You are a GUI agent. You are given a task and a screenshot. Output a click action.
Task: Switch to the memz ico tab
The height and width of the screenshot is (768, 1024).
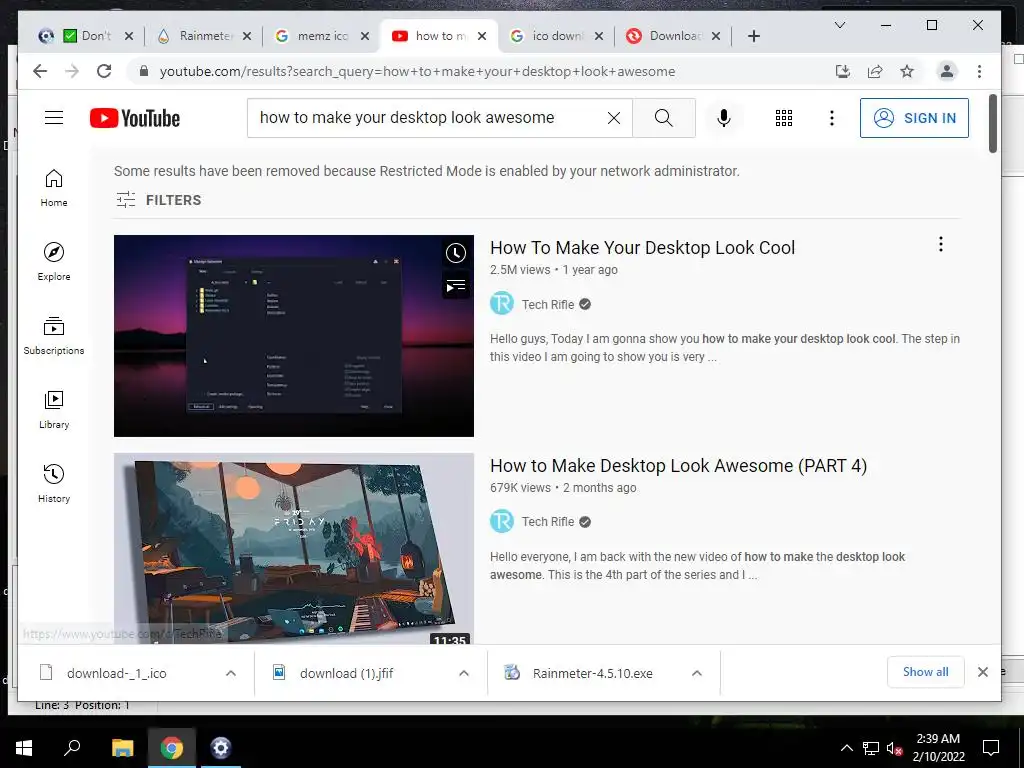point(323,36)
